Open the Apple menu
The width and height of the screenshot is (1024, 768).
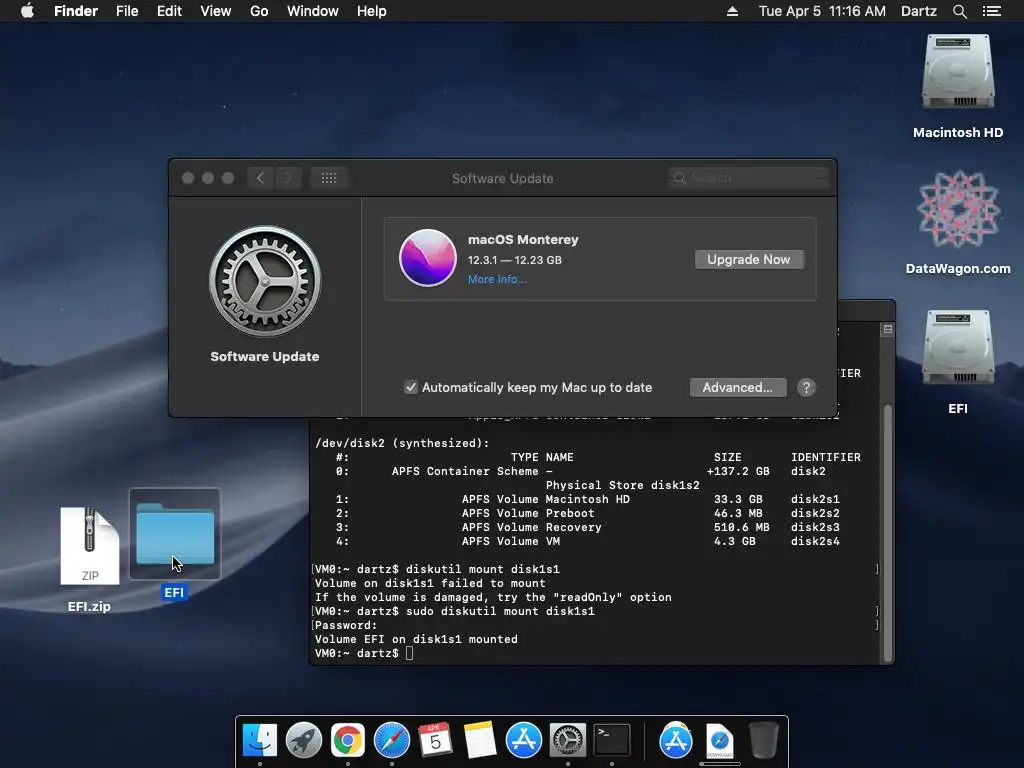(x=27, y=11)
